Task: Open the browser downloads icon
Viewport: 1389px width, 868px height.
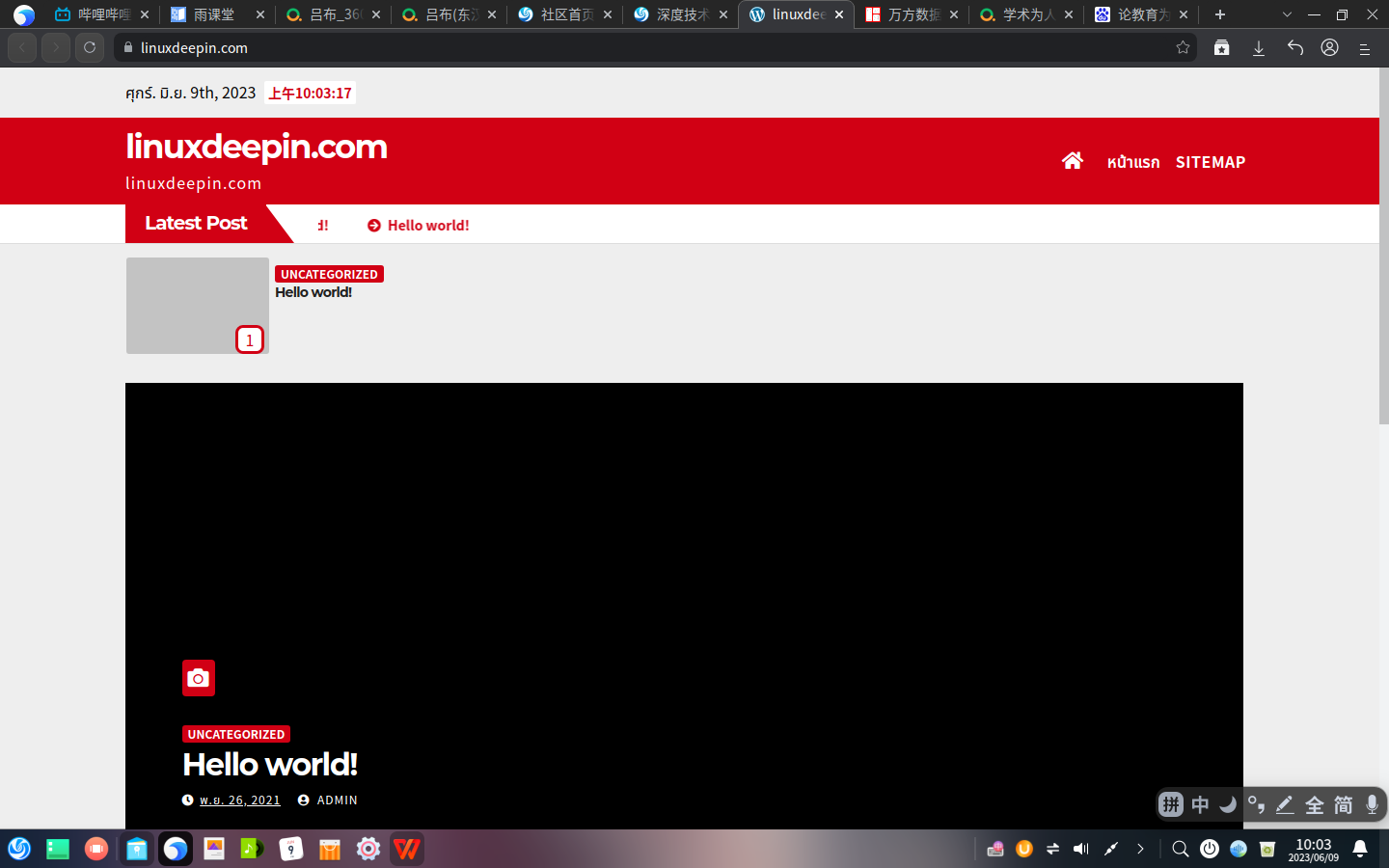Action: point(1259,47)
